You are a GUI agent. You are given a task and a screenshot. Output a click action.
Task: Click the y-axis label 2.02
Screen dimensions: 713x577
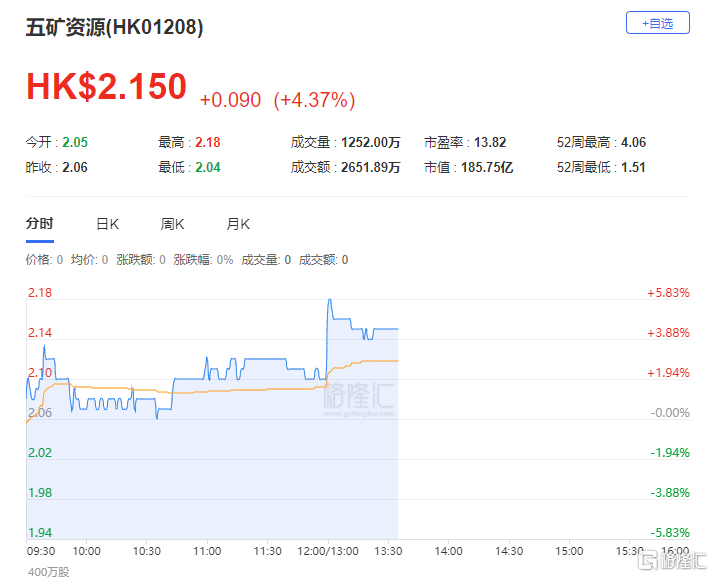pos(40,453)
